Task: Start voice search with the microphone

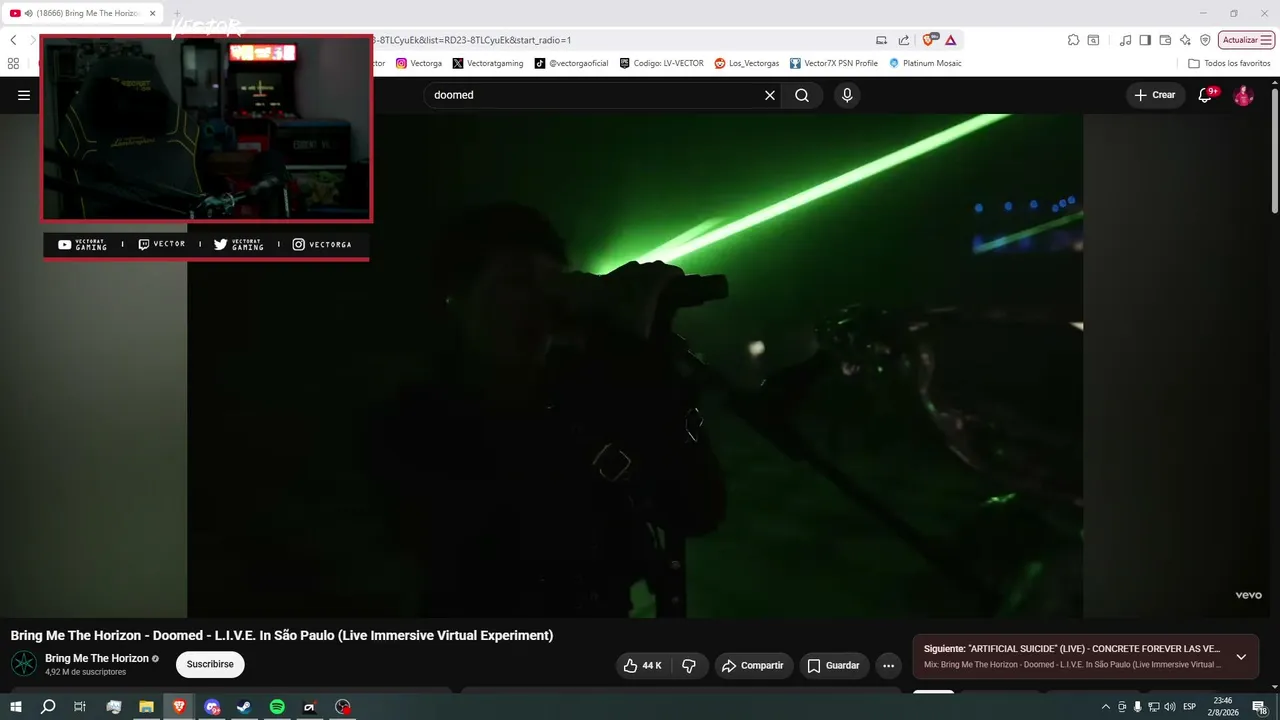Action: (847, 95)
